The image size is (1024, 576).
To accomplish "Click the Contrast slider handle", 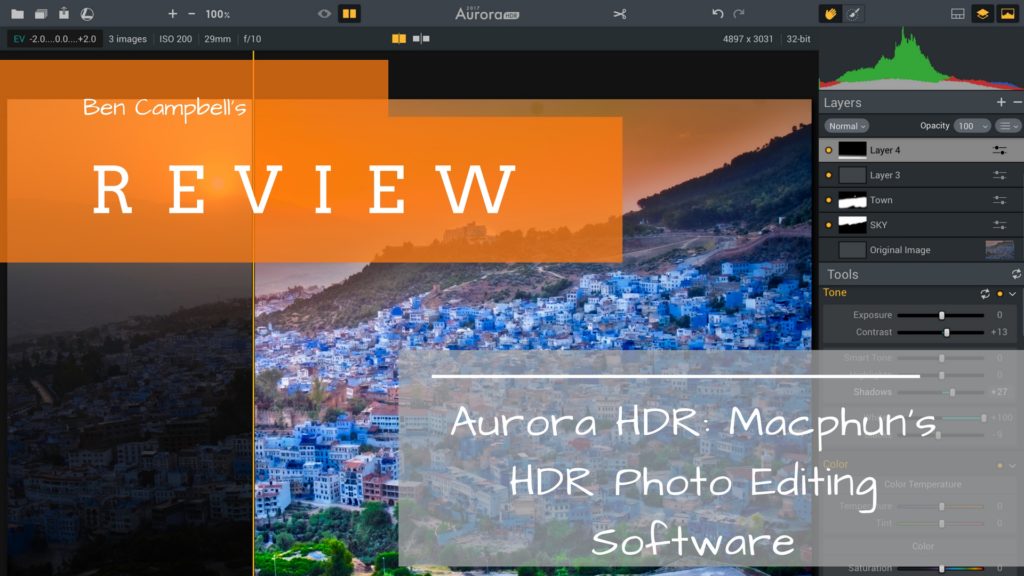I will 946,332.
